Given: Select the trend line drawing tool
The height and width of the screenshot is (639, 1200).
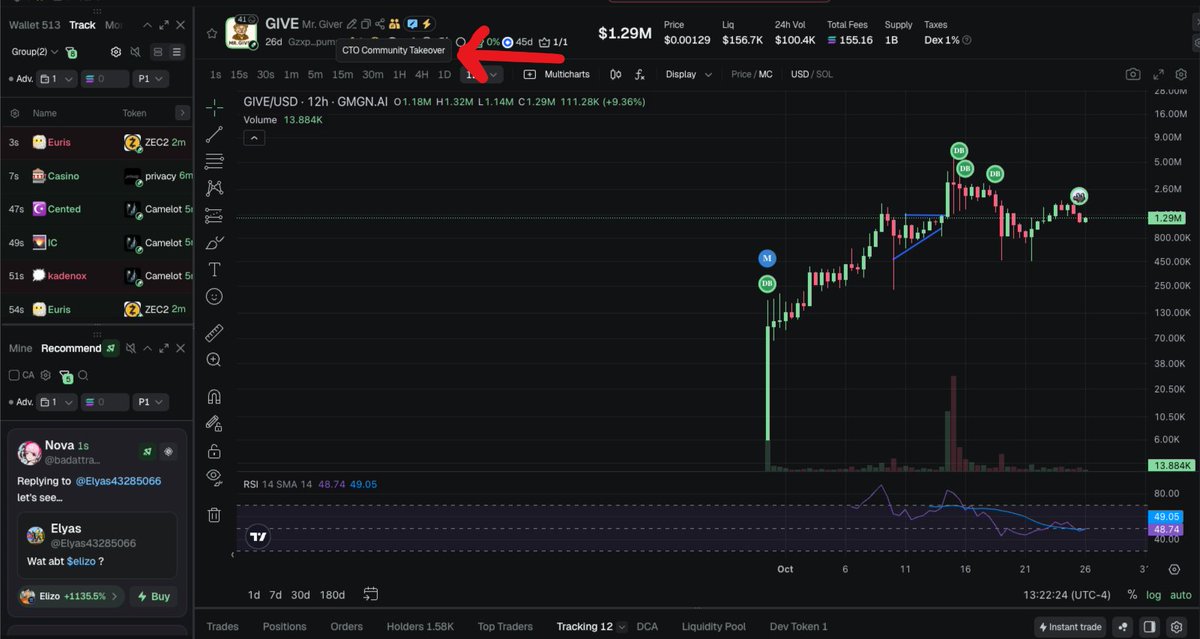Looking at the screenshot, I should pyautogui.click(x=214, y=134).
